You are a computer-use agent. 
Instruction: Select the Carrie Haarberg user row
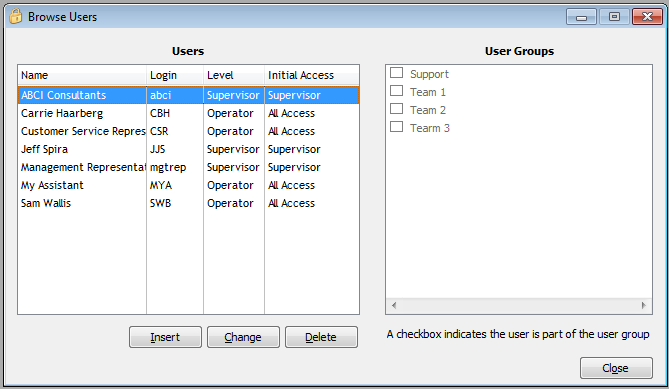tap(188, 113)
